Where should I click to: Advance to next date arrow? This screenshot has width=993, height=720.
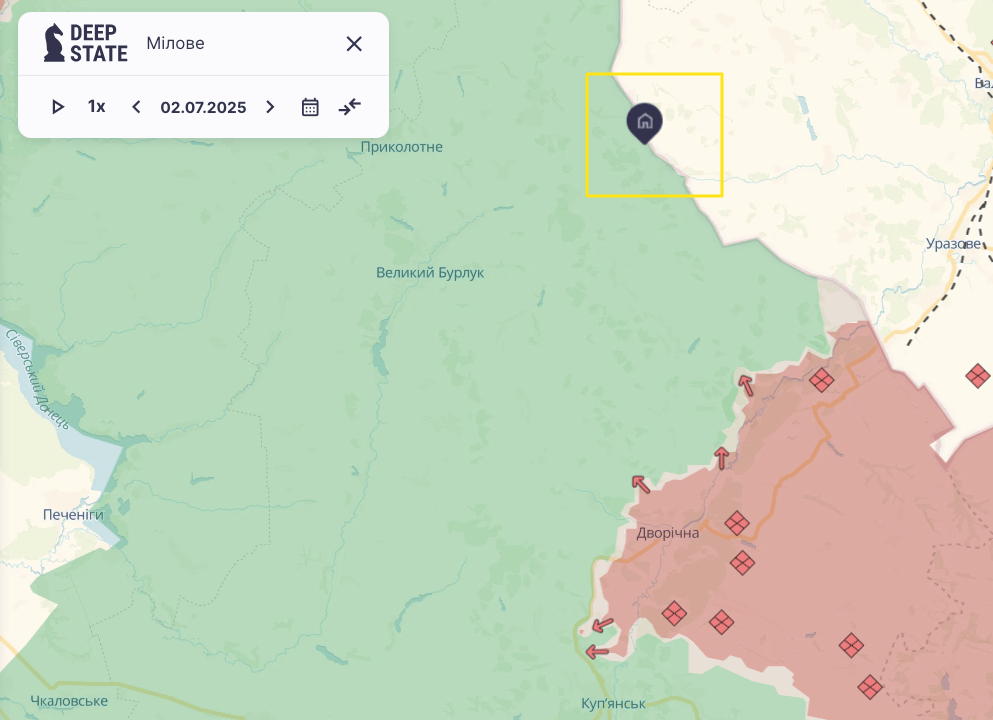pyautogui.click(x=270, y=107)
